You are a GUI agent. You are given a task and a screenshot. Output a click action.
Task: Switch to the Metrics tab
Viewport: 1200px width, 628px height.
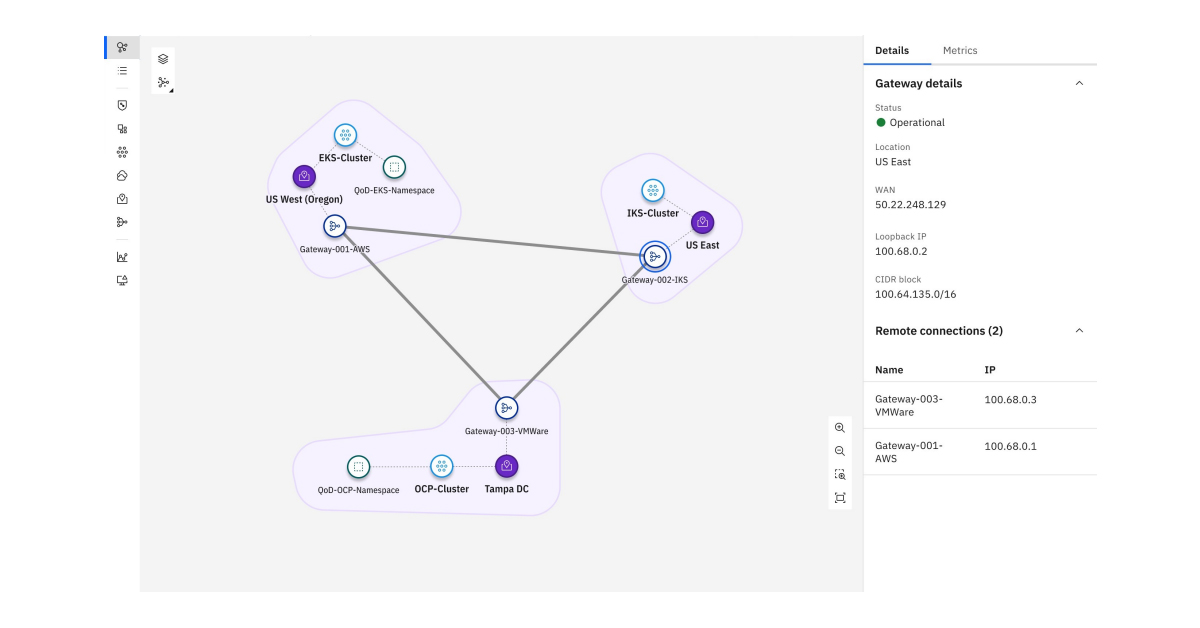[960, 50]
